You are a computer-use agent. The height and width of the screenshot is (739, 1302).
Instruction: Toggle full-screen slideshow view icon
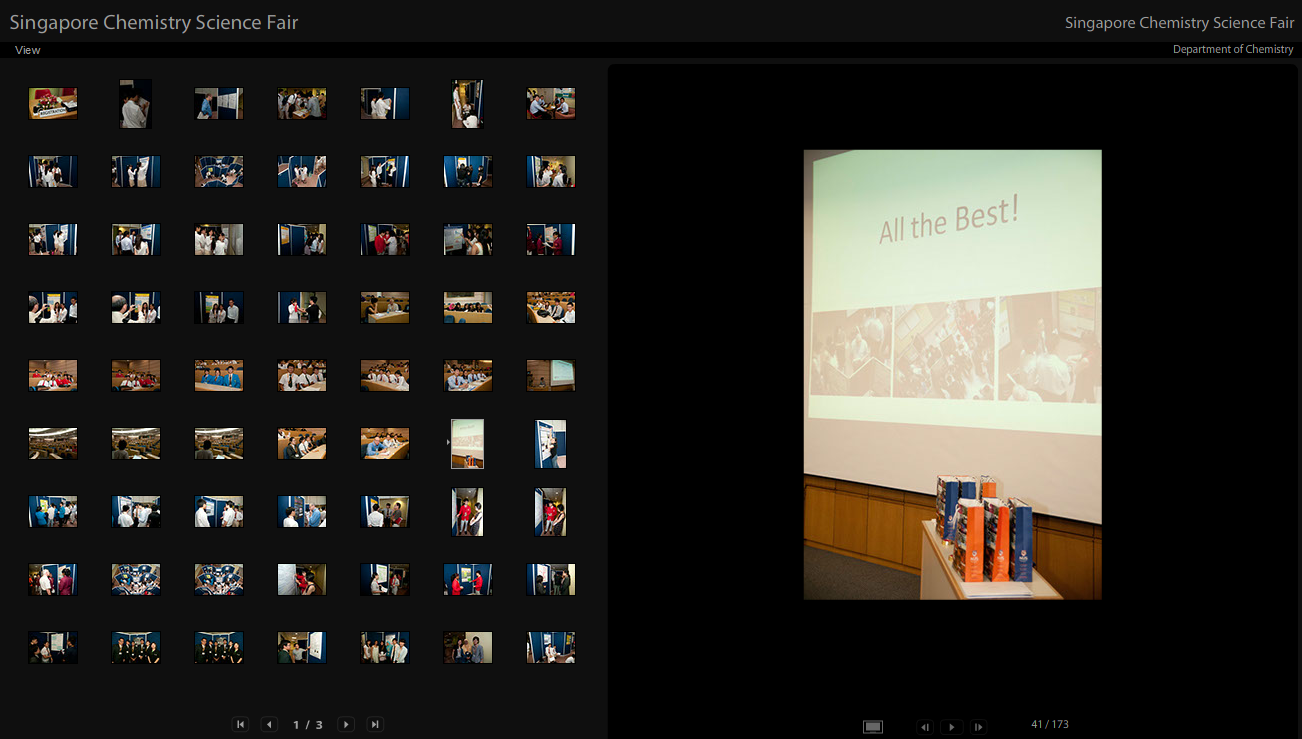[x=873, y=726]
